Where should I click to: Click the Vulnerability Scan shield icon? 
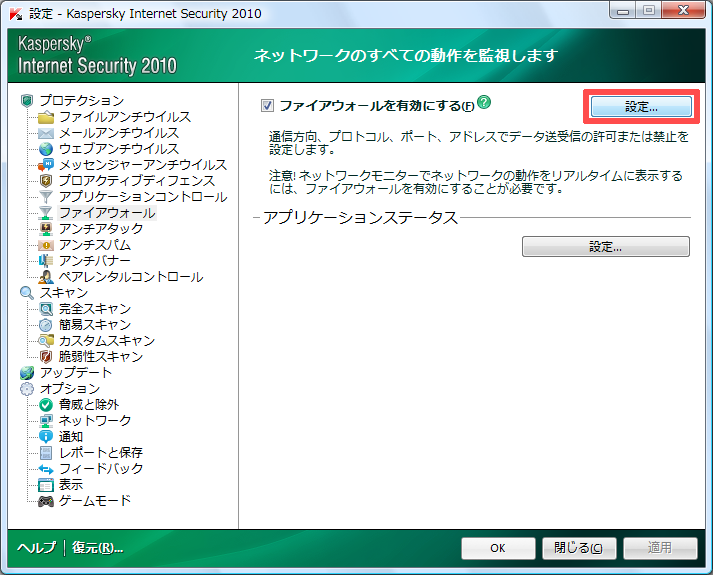[x=46, y=357]
